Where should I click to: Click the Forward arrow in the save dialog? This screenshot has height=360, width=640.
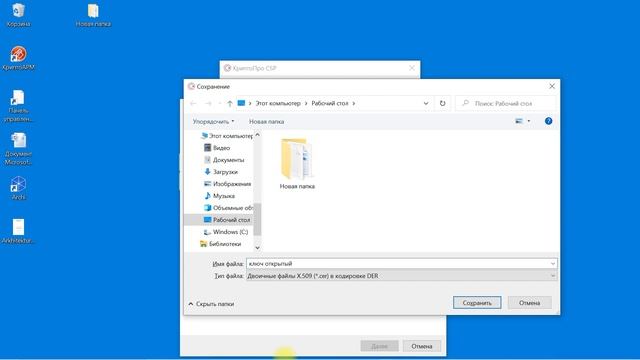pos(208,104)
